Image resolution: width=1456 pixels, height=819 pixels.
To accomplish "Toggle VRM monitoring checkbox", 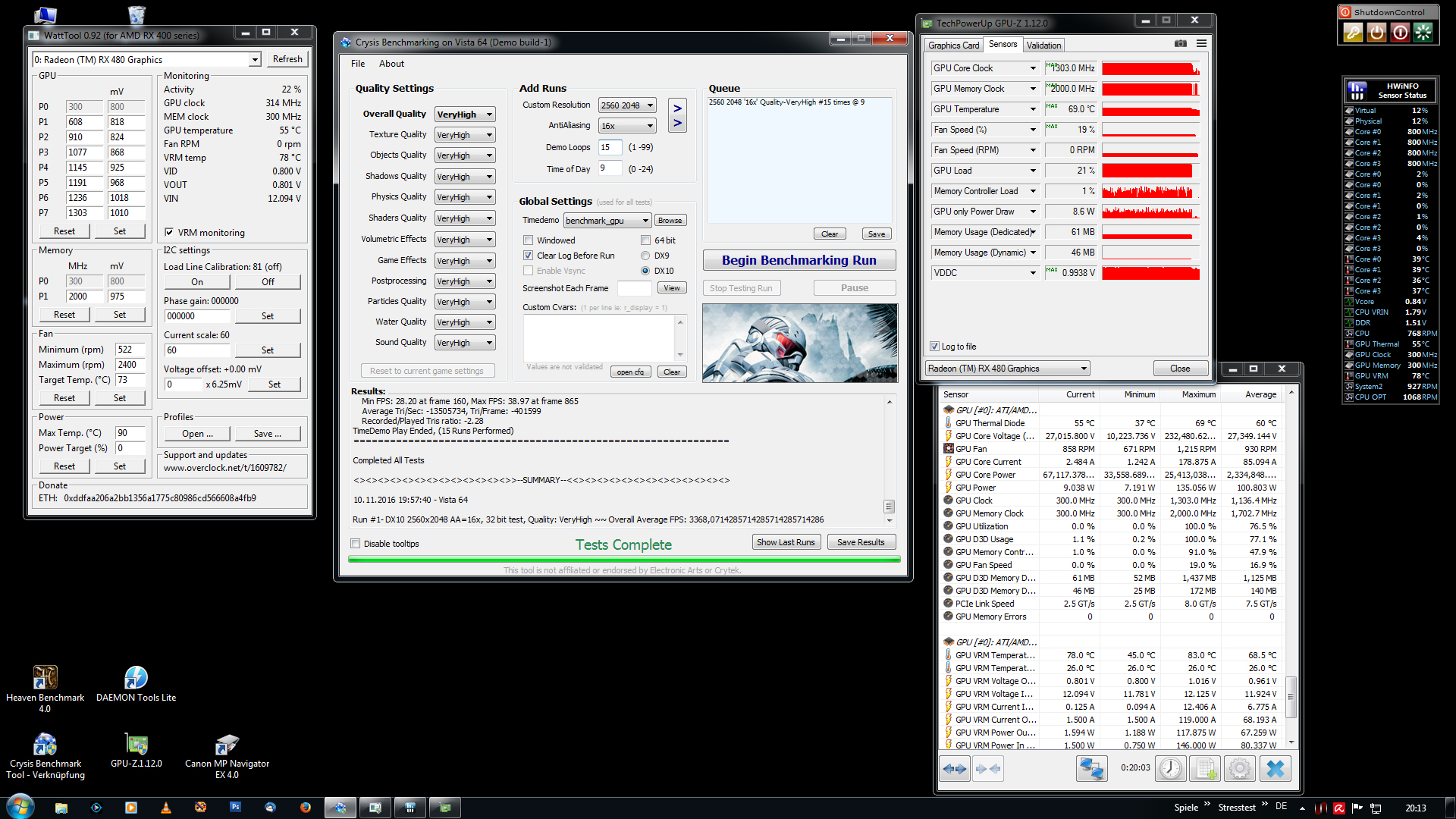I will point(169,233).
